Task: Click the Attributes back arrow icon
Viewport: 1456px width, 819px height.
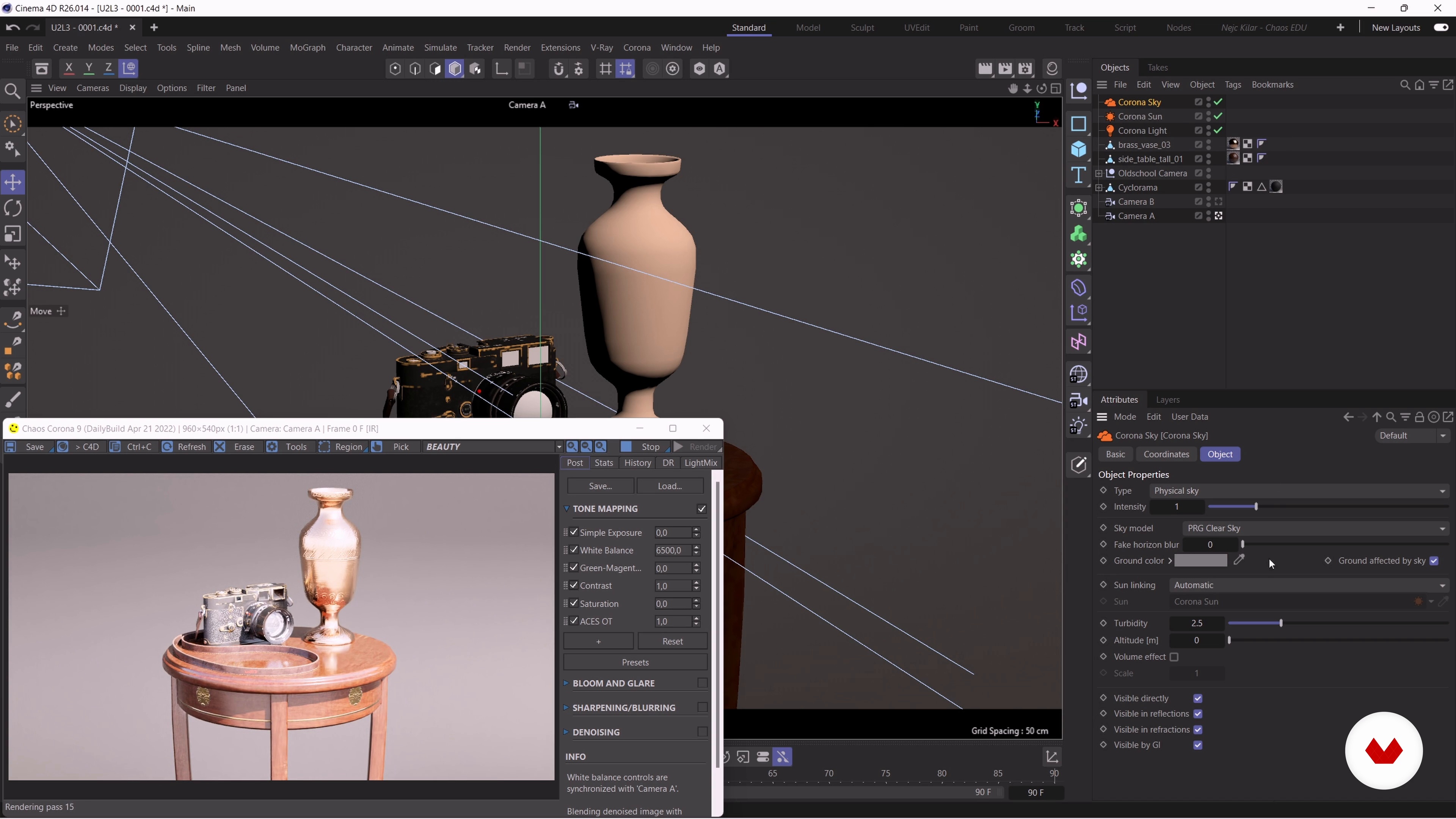Action: click(1348, 418)
